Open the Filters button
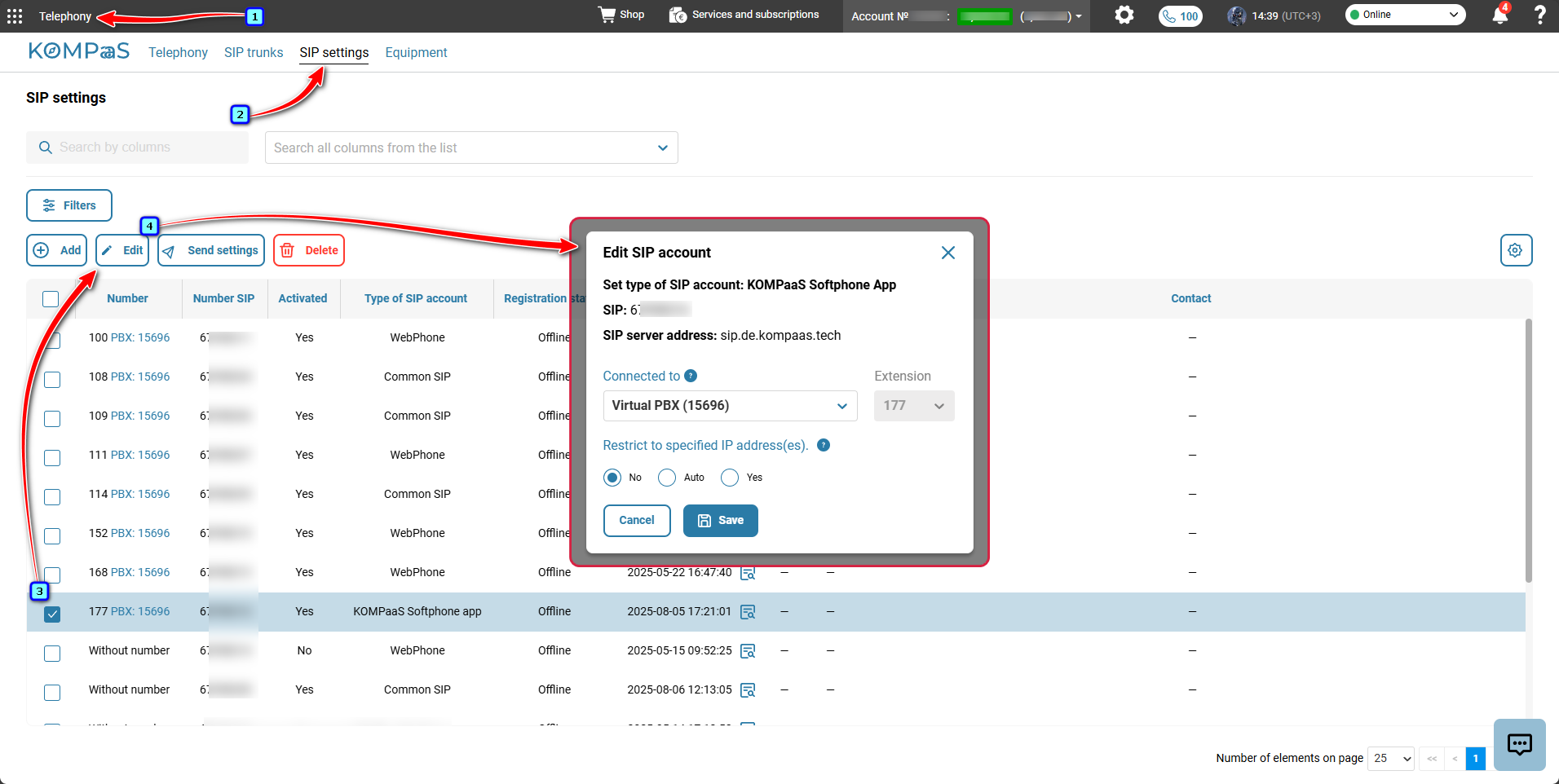 69,205
